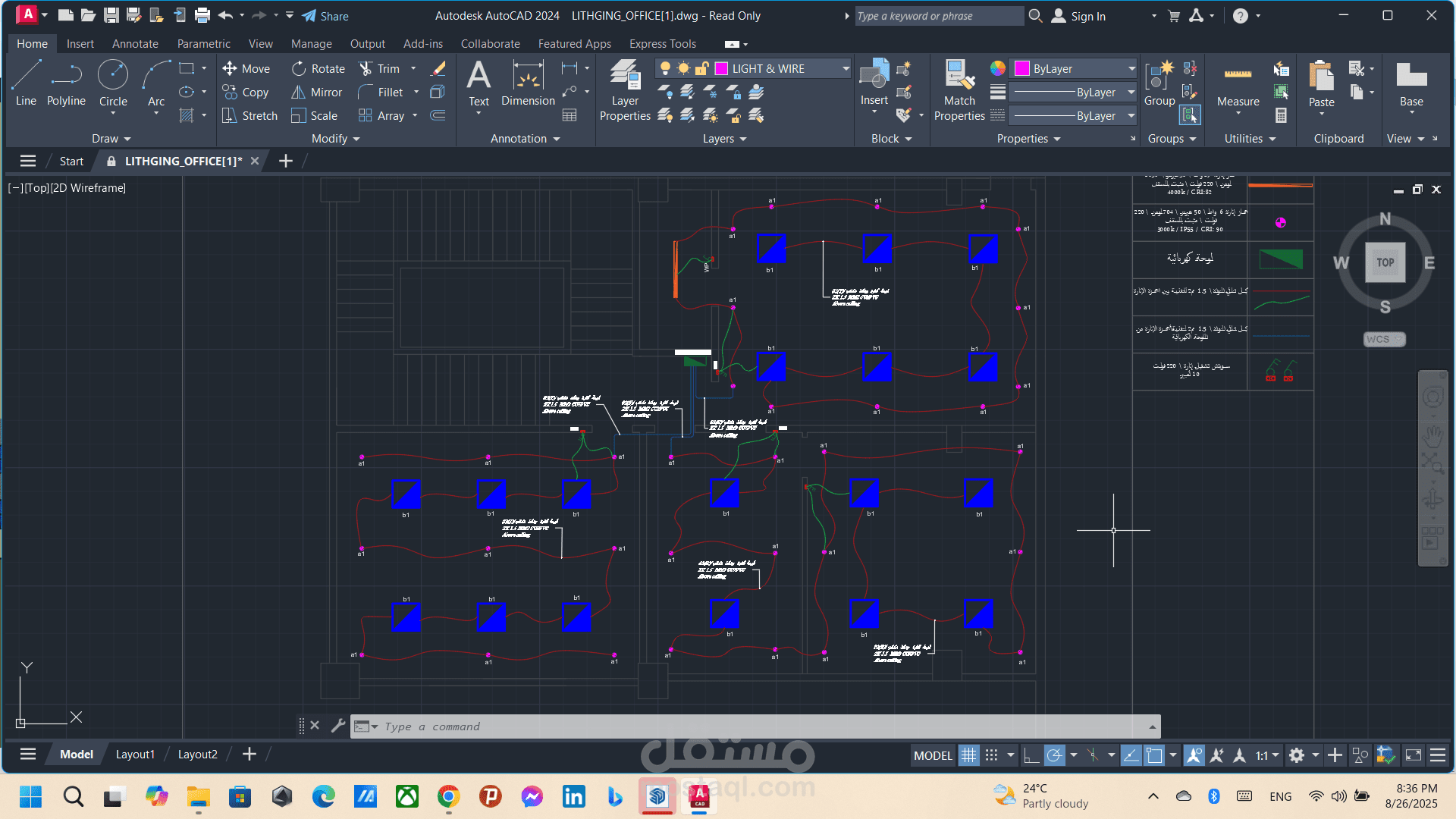Screen dimensions: 1456x819
Task: Click the Measure tool
Action: tap(1238, 85)
